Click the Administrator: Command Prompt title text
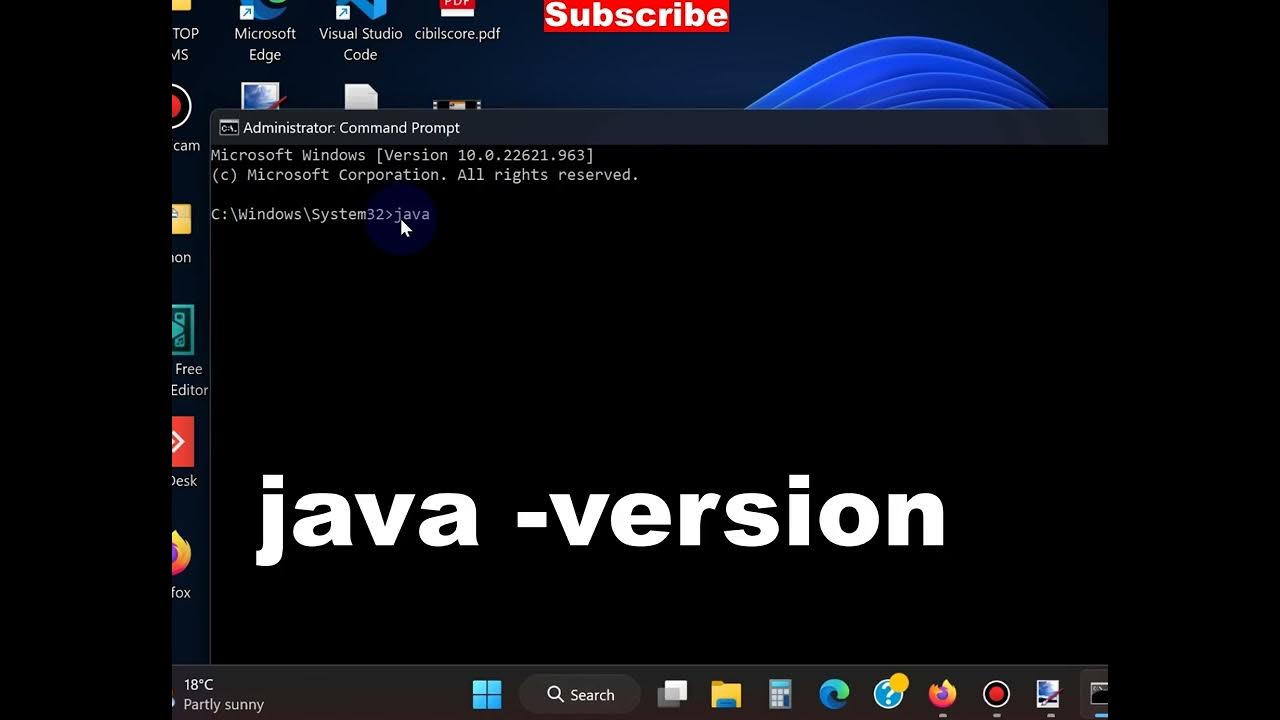 tap(351, 128)
